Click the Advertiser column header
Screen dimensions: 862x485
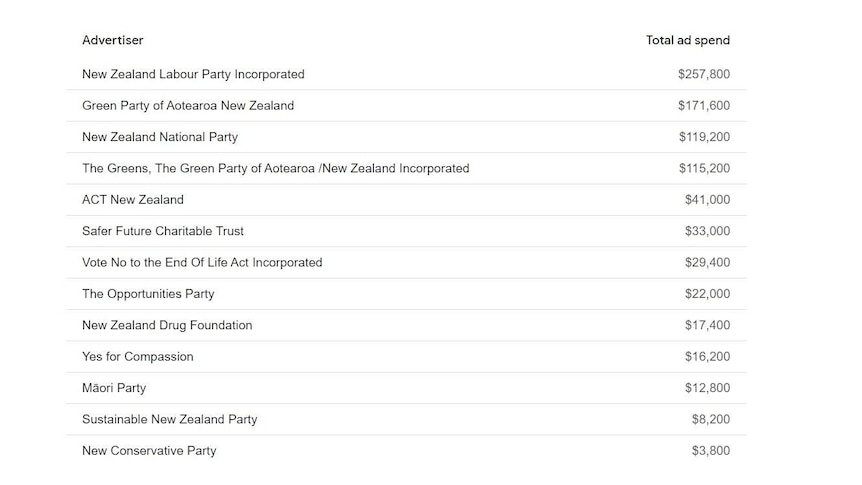[113, 40]
